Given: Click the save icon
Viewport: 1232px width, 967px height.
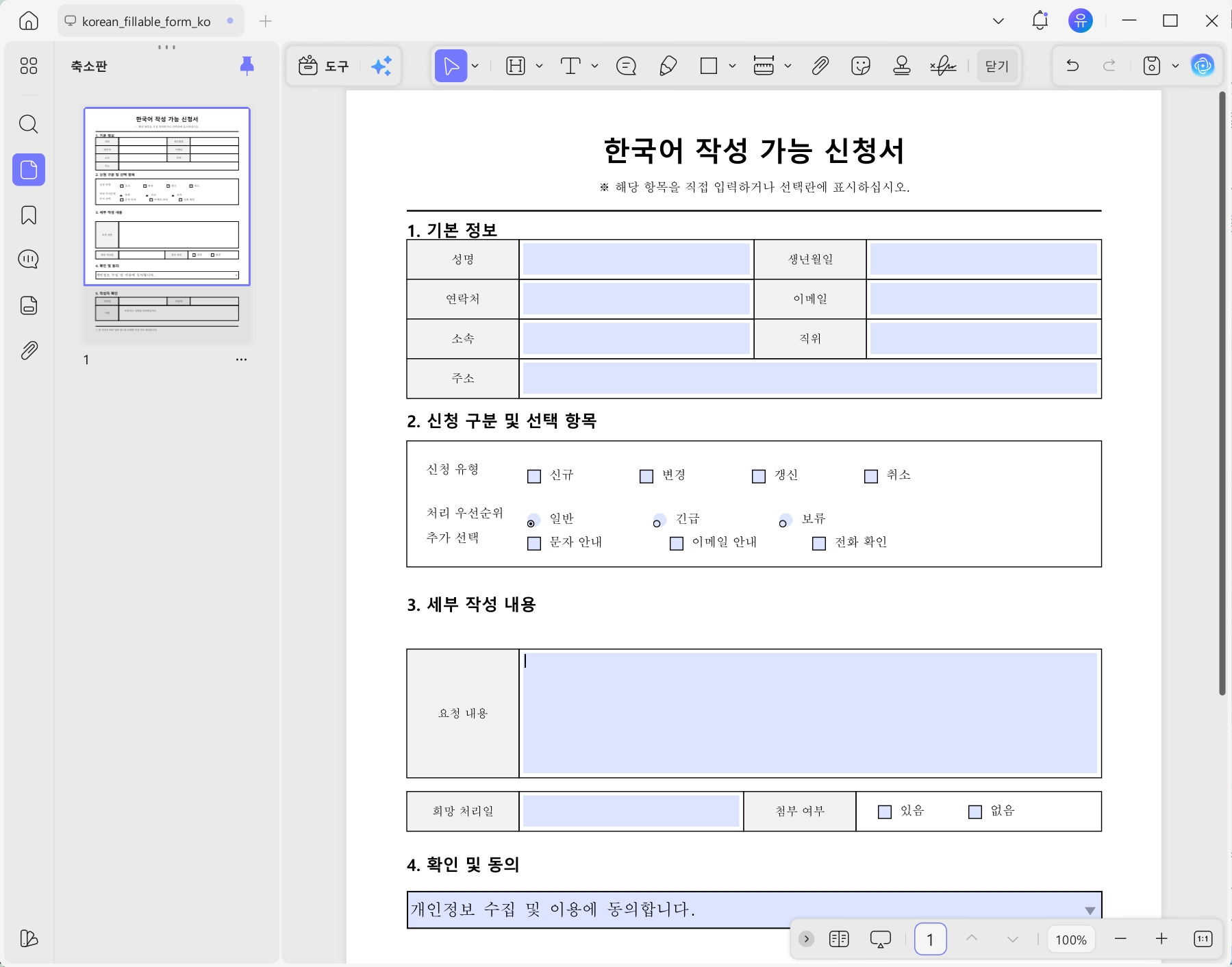Looking at the screenshot, I should pyautogui.click(x=1152, y=66).
